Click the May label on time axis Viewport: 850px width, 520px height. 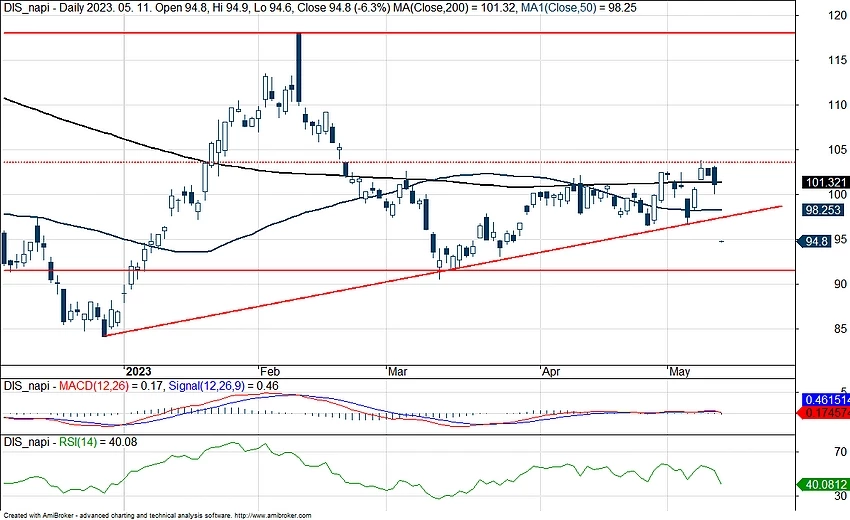pos(680,371)
